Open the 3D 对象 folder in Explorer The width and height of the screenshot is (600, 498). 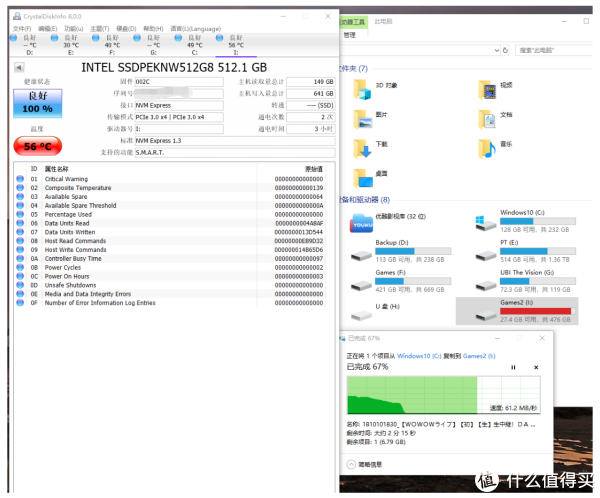coord(375,89)
